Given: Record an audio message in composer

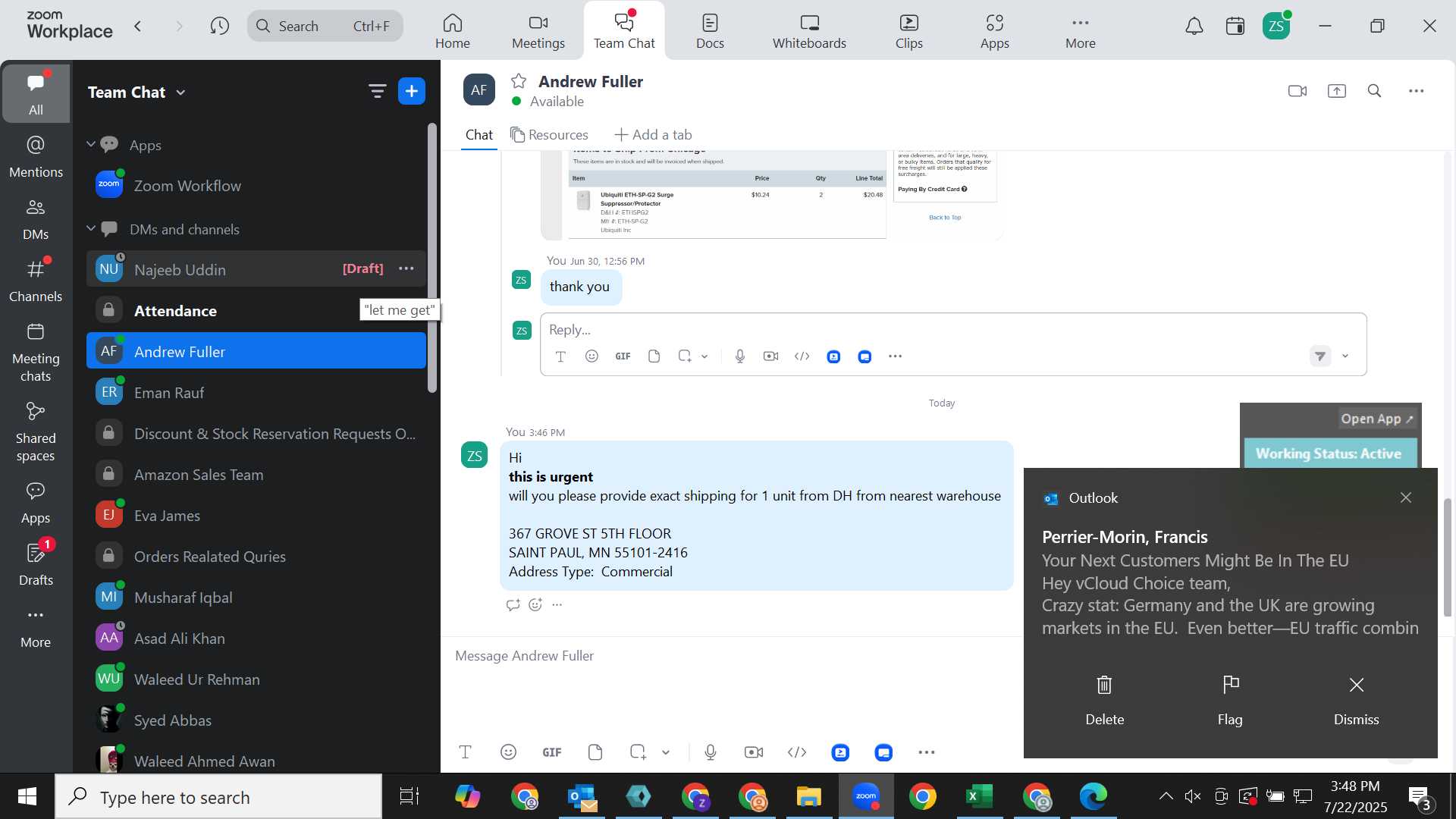Looking at the screenshot, I should [x=711, y=752].
